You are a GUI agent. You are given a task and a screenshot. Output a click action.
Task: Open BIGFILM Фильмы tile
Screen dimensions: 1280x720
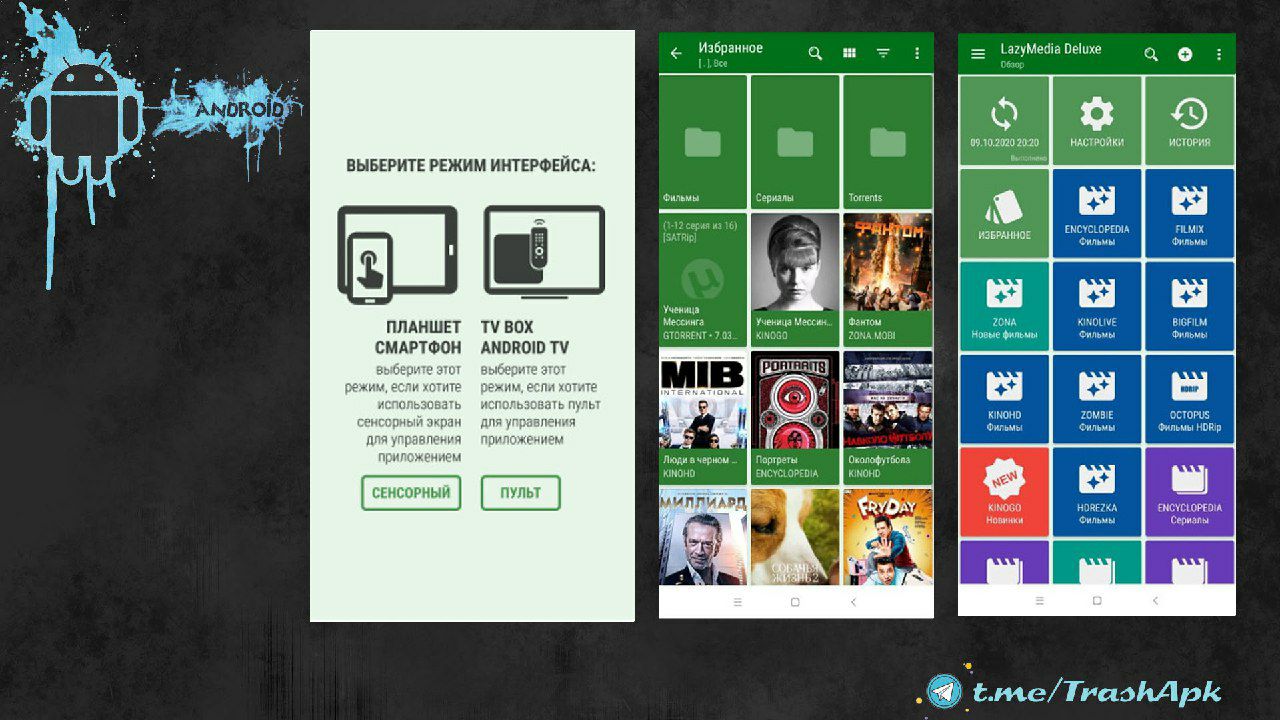1189,306
